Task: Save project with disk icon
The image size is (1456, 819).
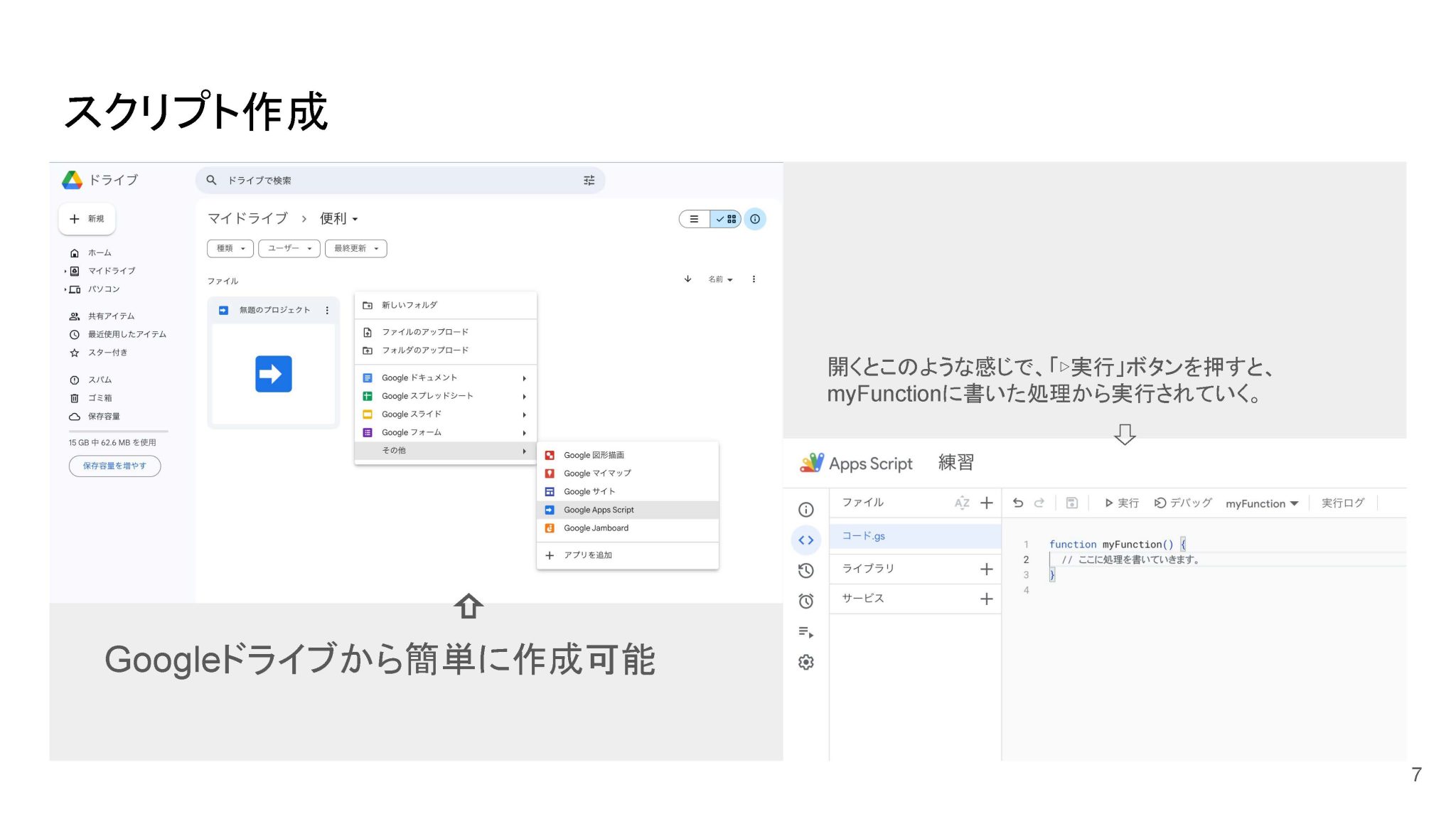Action: [1072, 503]
